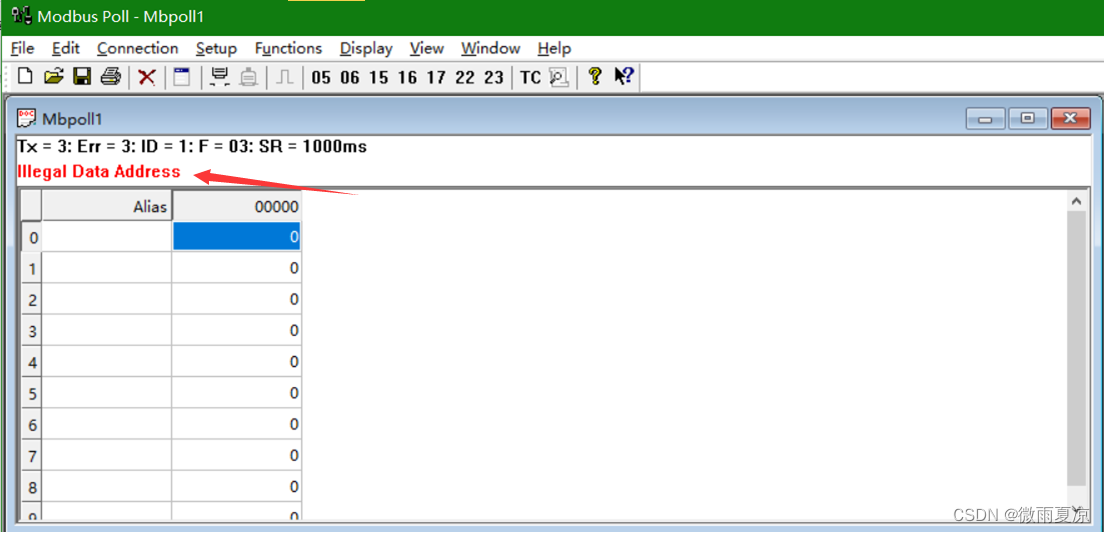Click the Illegal Data Address error text
The image size is (1105, 533).
99,171
